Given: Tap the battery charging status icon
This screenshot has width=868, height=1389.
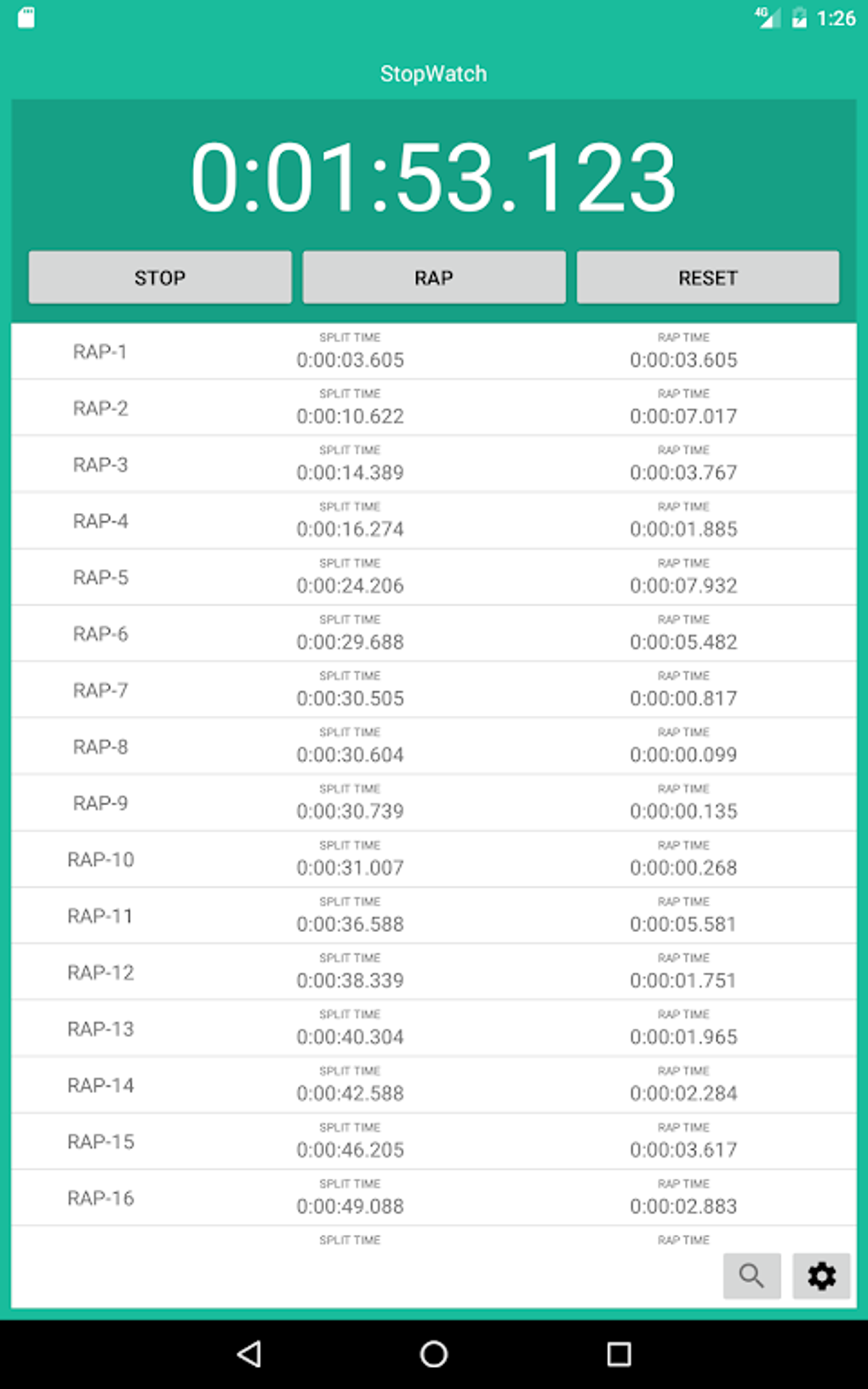Looking at the screenshot, I should (x=799, y=18).
